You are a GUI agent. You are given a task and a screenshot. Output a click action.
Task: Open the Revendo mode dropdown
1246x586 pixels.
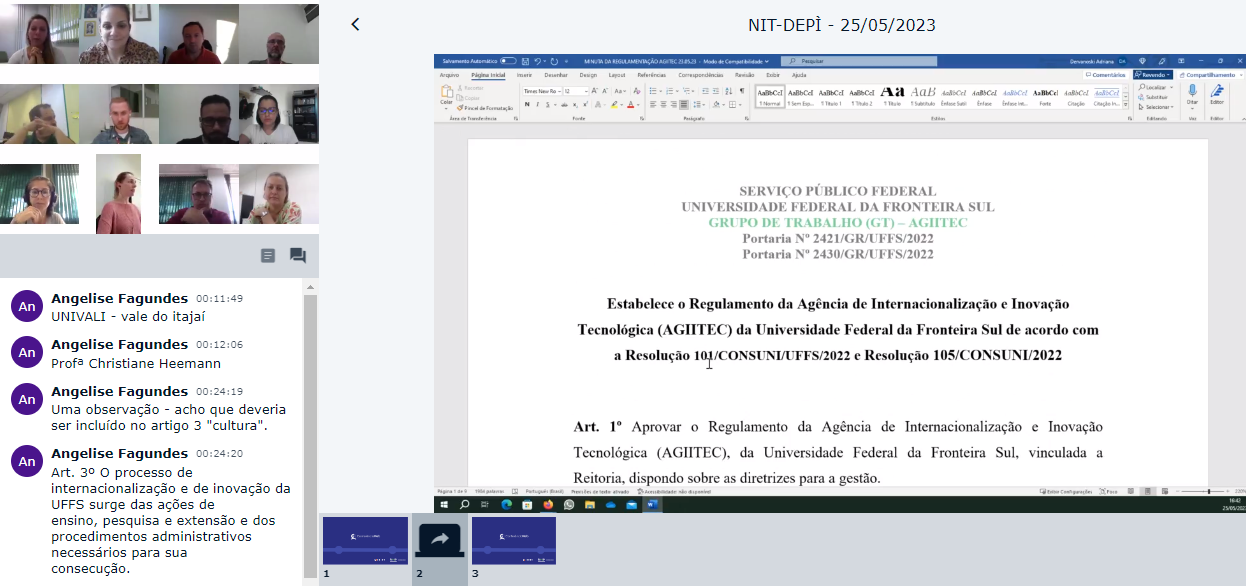point(1152,75)
